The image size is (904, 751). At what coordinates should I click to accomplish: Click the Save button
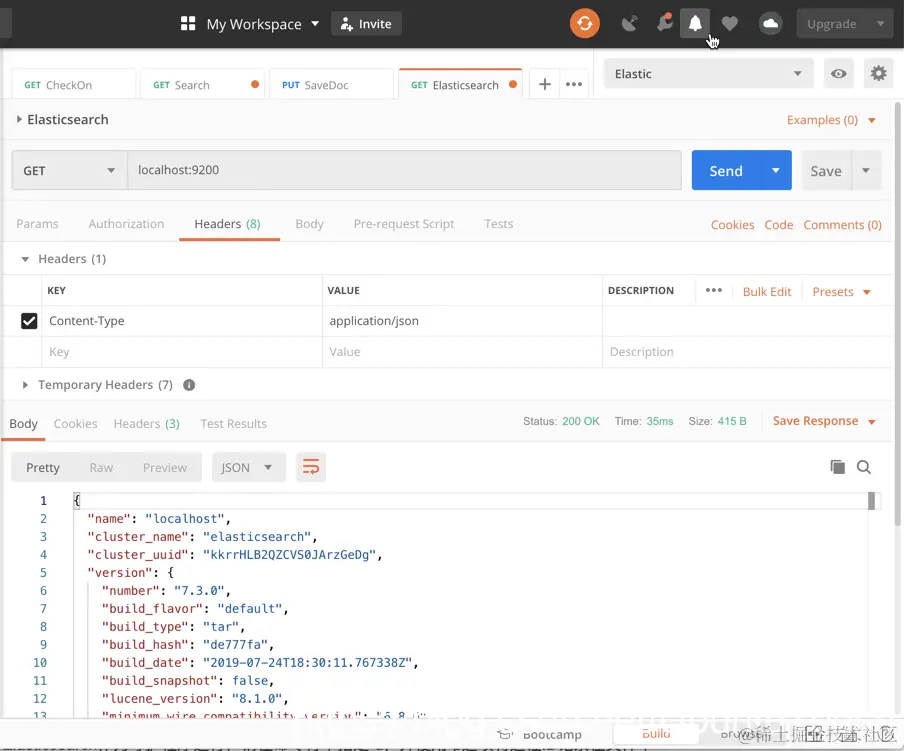point(826,171)
